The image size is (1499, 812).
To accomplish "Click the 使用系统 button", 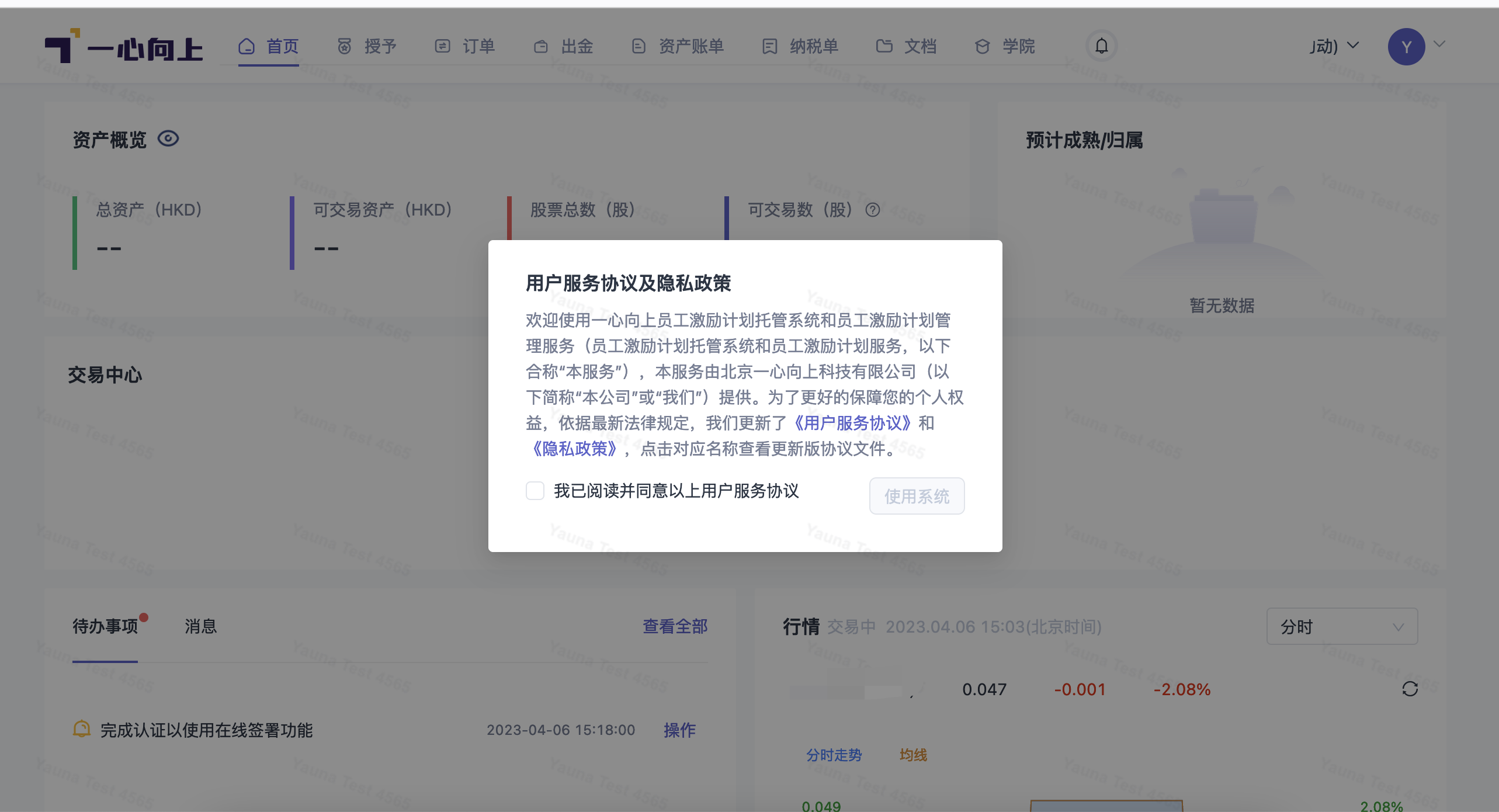I will coord(917,496).
